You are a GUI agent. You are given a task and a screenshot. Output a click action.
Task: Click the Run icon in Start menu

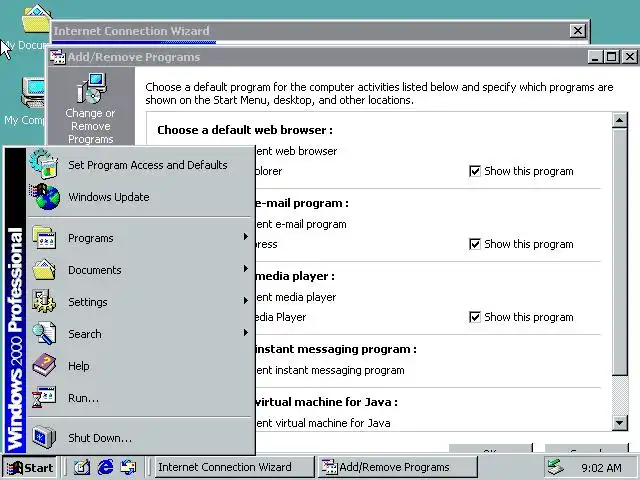tap(44, 397)
